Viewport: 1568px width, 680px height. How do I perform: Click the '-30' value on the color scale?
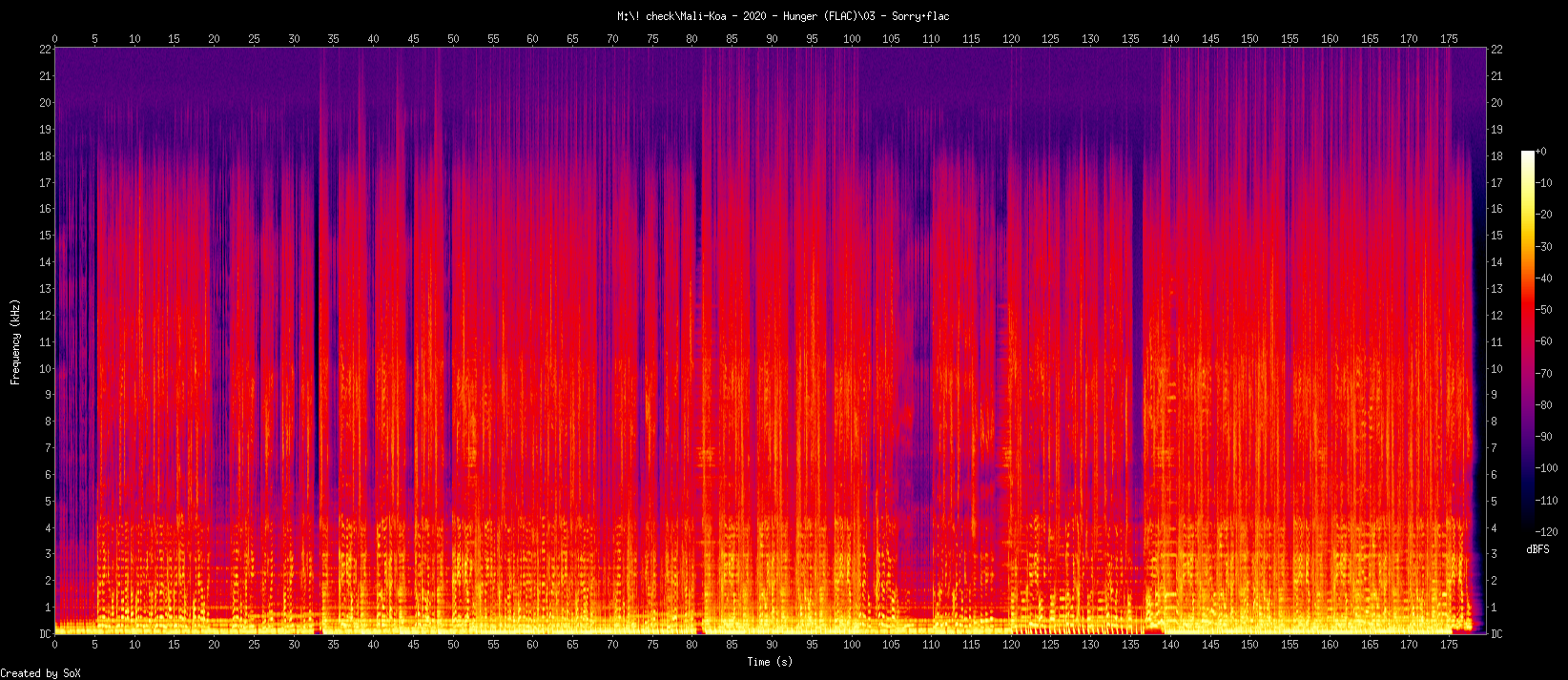[x=1543, y=247]
